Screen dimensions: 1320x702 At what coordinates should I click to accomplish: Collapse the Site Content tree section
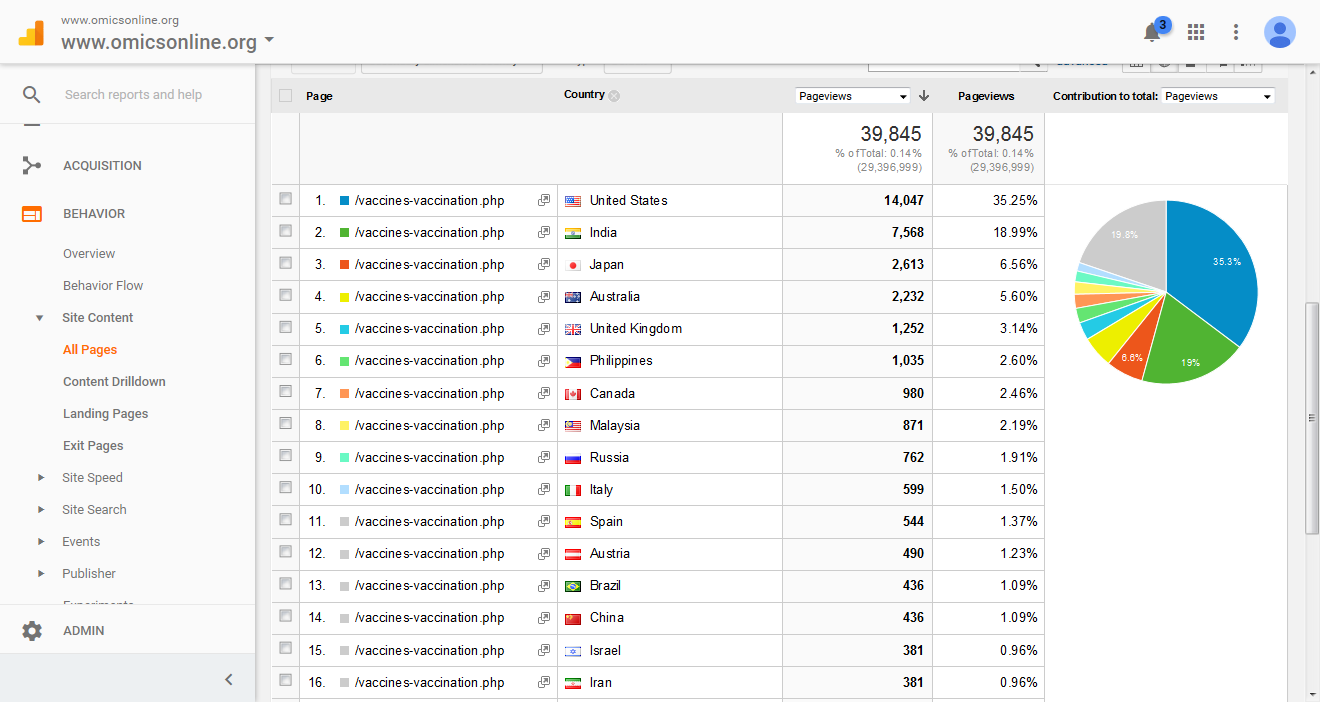click(40, 318)
